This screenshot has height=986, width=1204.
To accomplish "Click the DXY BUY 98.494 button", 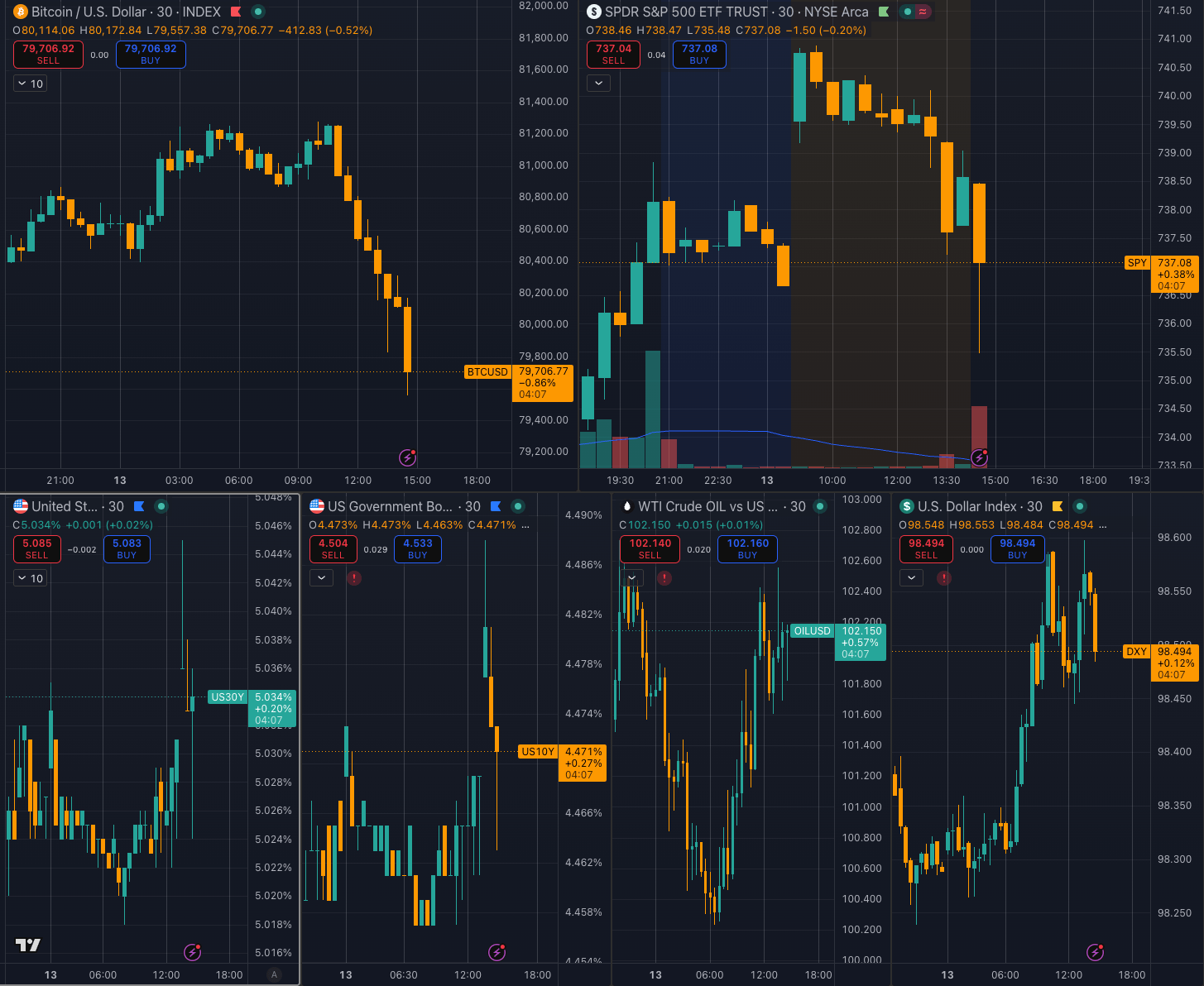I will pyautogui.click(x=1017, y=549).
